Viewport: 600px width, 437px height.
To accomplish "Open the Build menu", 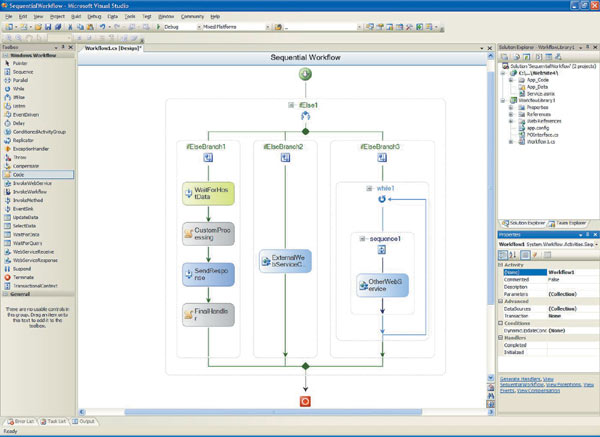I will (x=76, y=16).
